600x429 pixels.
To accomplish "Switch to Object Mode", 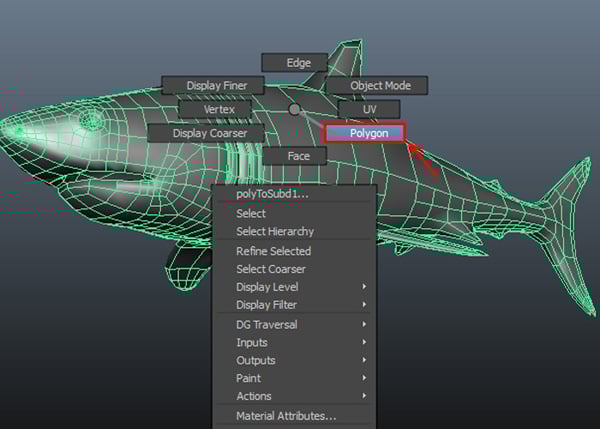I will 377,85.
